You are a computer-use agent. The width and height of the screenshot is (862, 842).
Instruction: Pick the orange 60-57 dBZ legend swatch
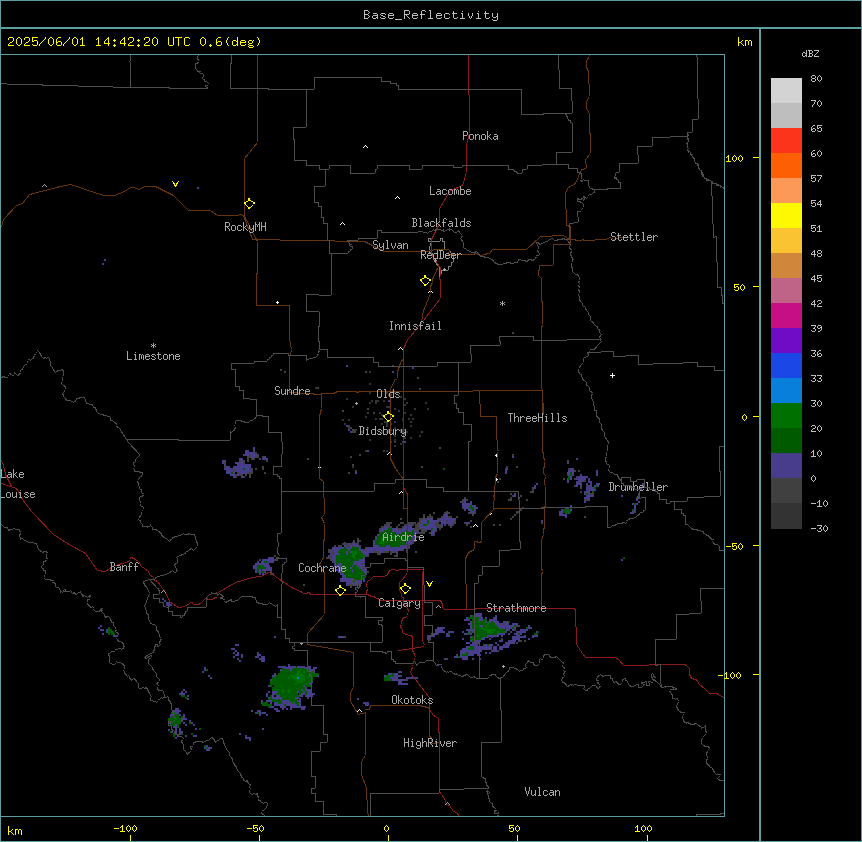click(786, 165)
